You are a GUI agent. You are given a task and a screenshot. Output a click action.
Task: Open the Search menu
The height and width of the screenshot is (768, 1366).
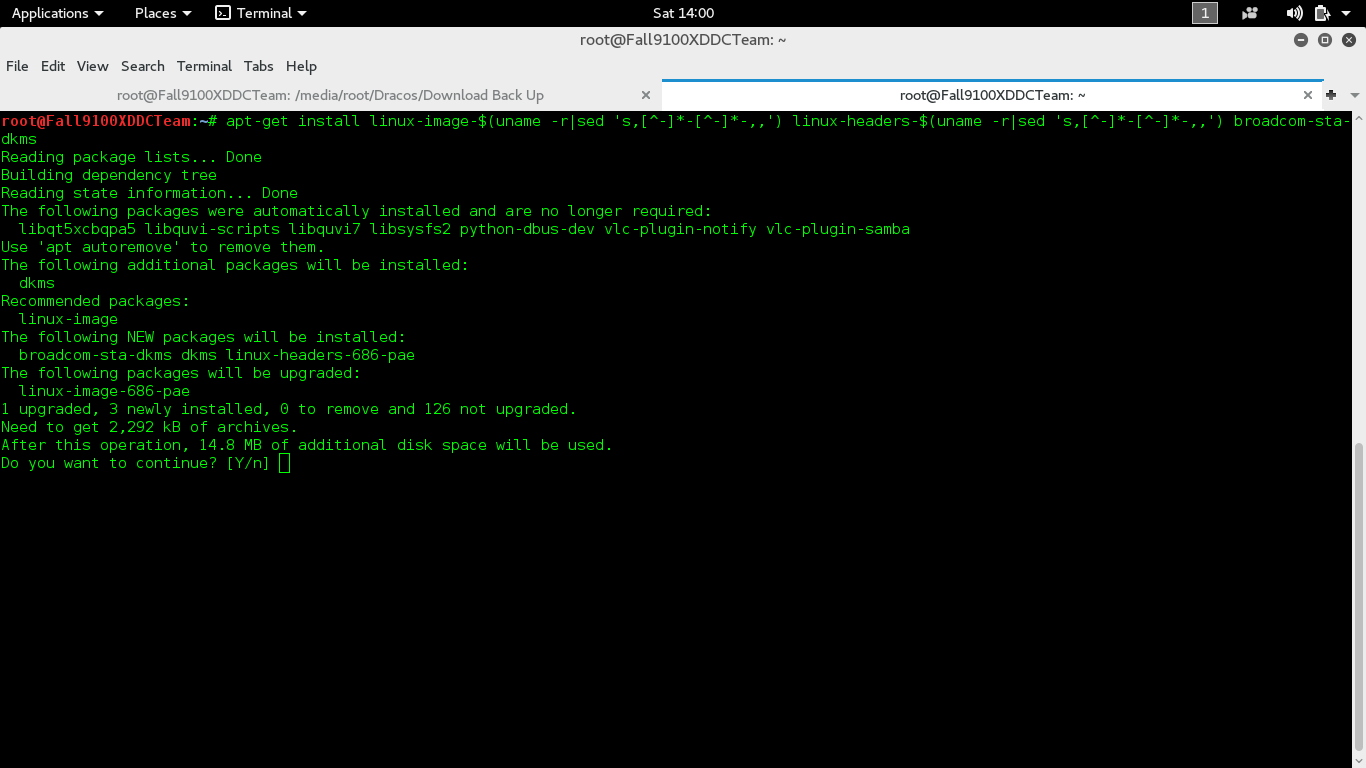point(142,66)
